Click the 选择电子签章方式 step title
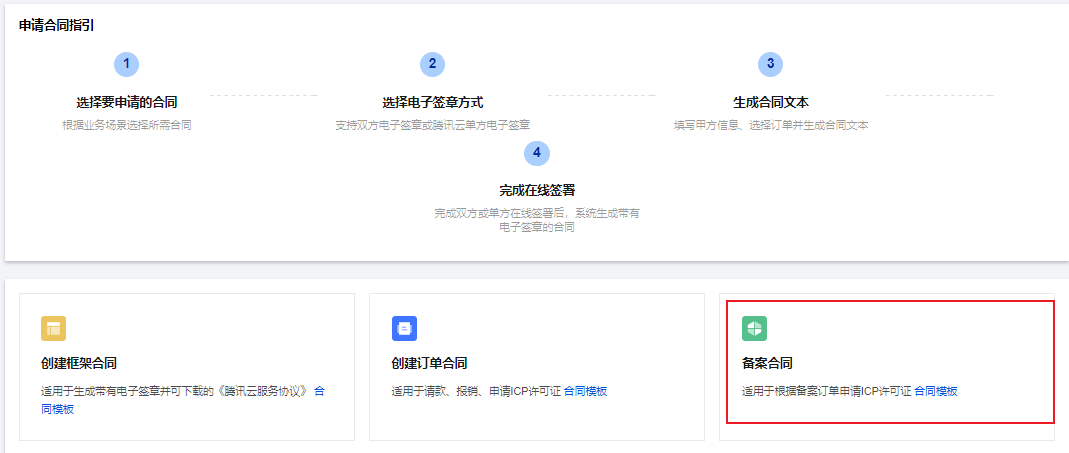The height and width of the screenshot is (453, 1069). (433, 103)
